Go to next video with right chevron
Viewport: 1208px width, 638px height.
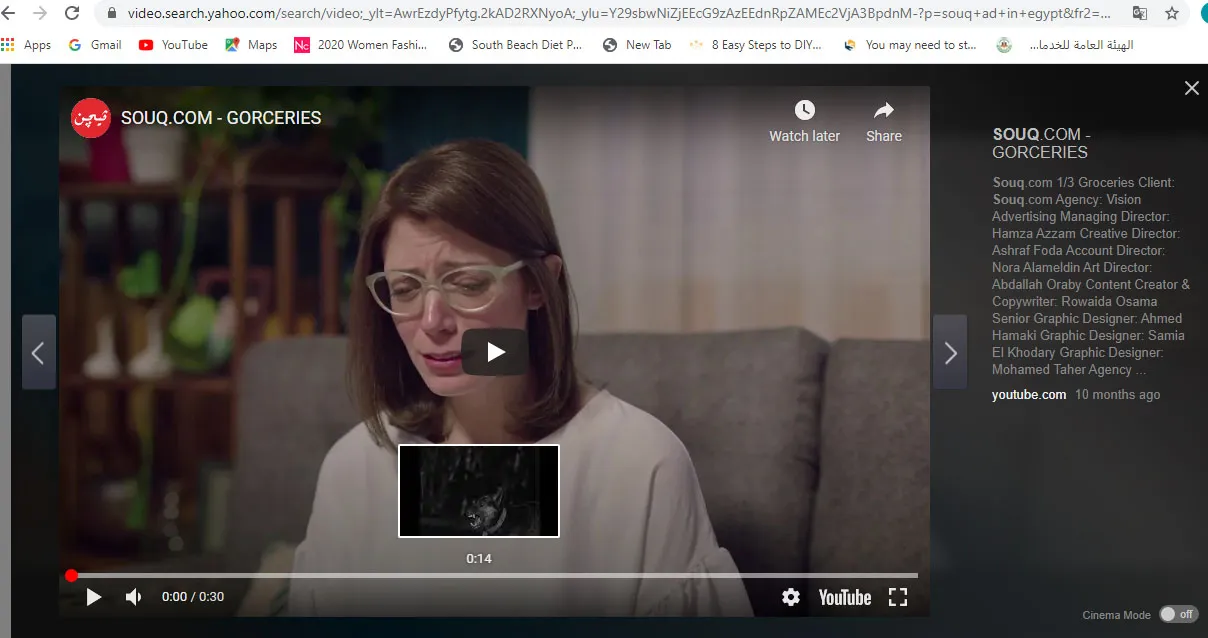tap(950, 352)
